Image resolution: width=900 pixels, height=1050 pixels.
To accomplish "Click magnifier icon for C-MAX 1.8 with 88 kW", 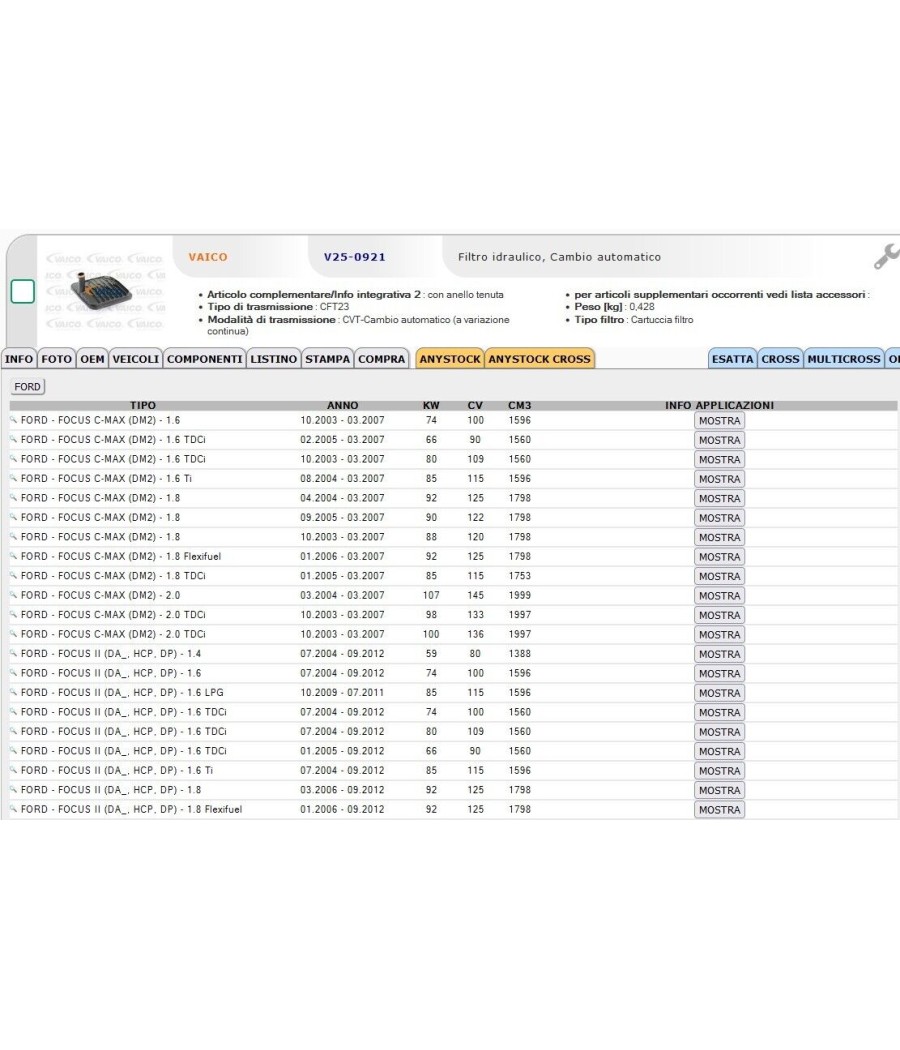I will click(x=13, y=536).
